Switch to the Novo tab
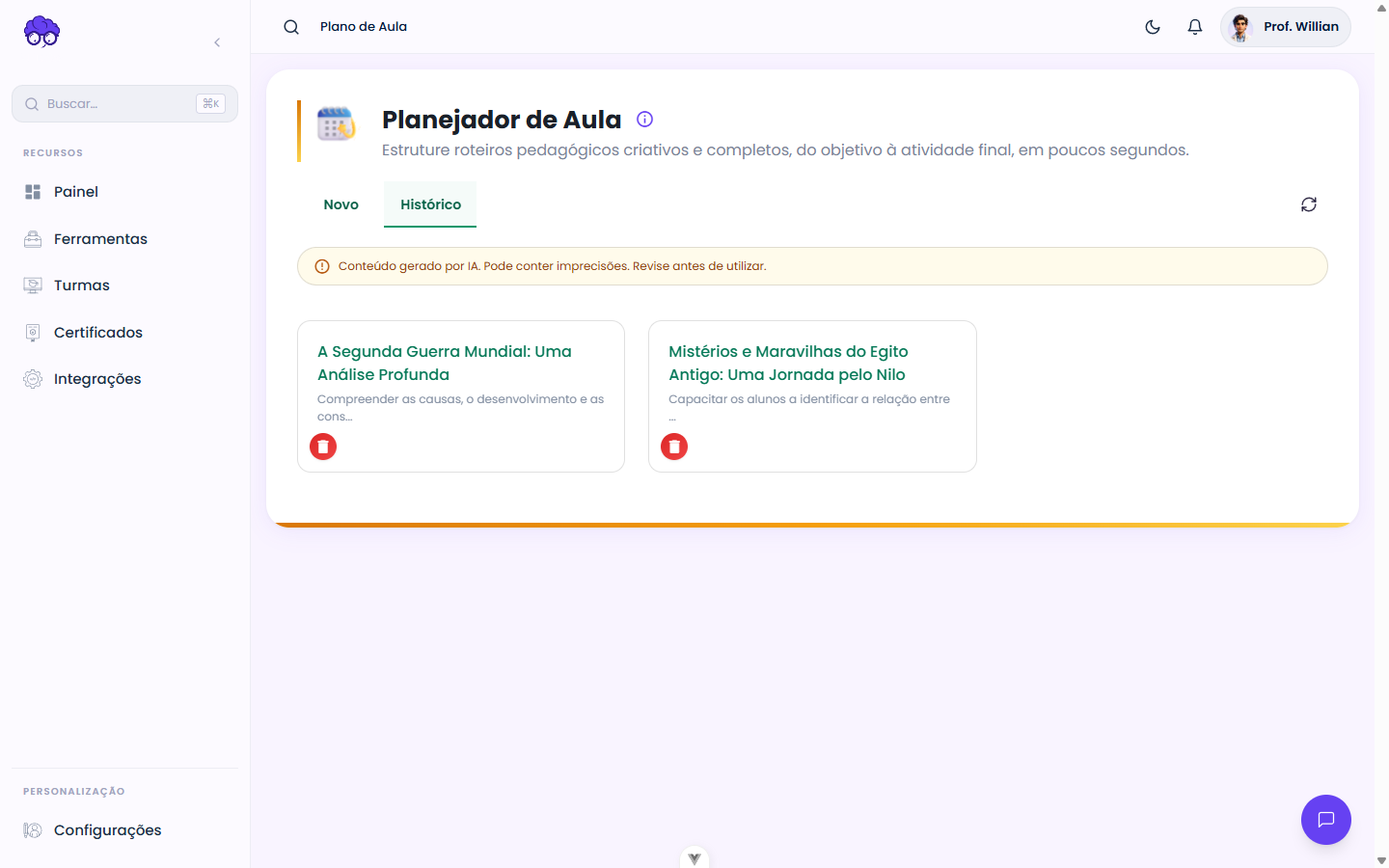1389x868 pixels. click(341, 204)
